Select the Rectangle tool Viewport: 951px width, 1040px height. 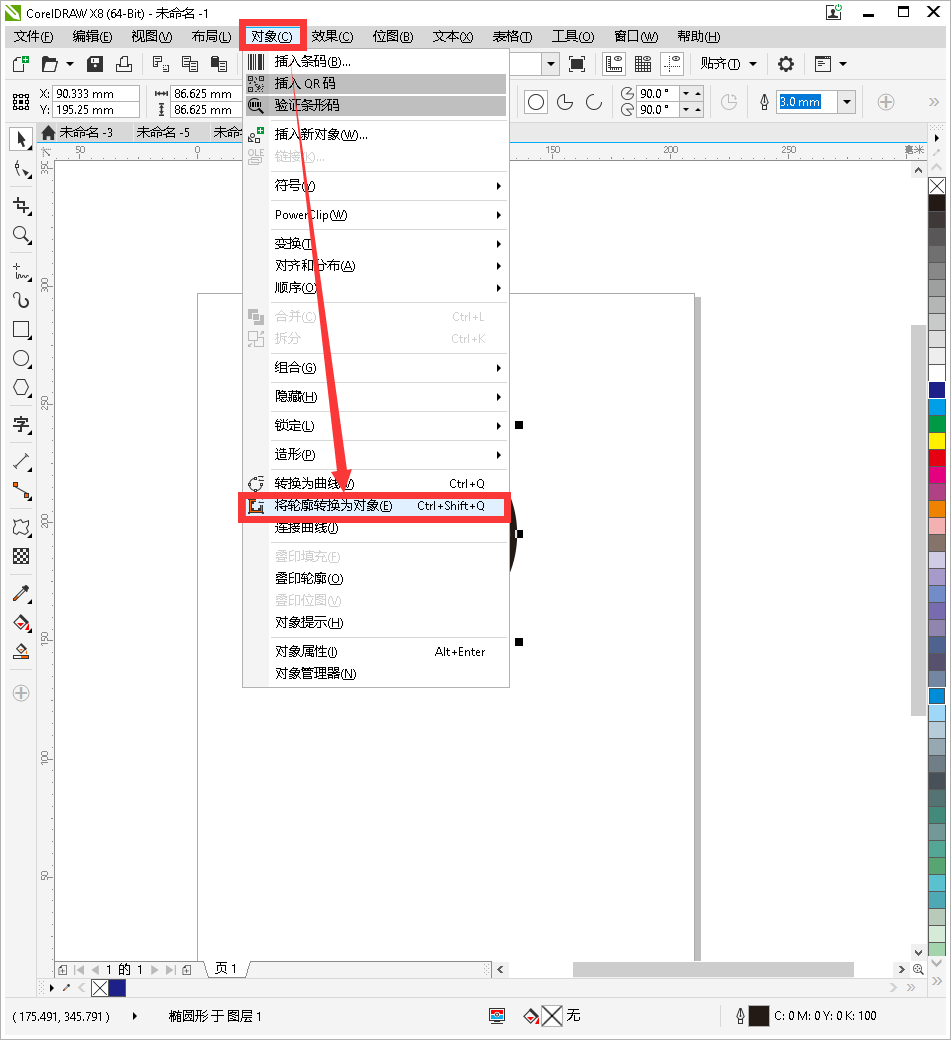click(x=21, y=330)
